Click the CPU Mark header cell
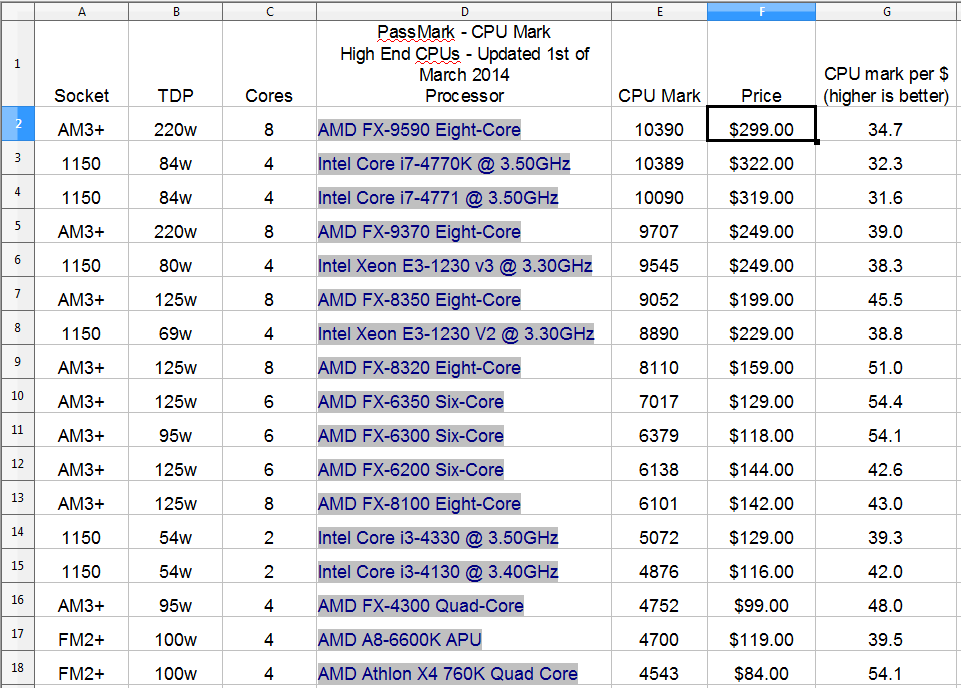 659,64
